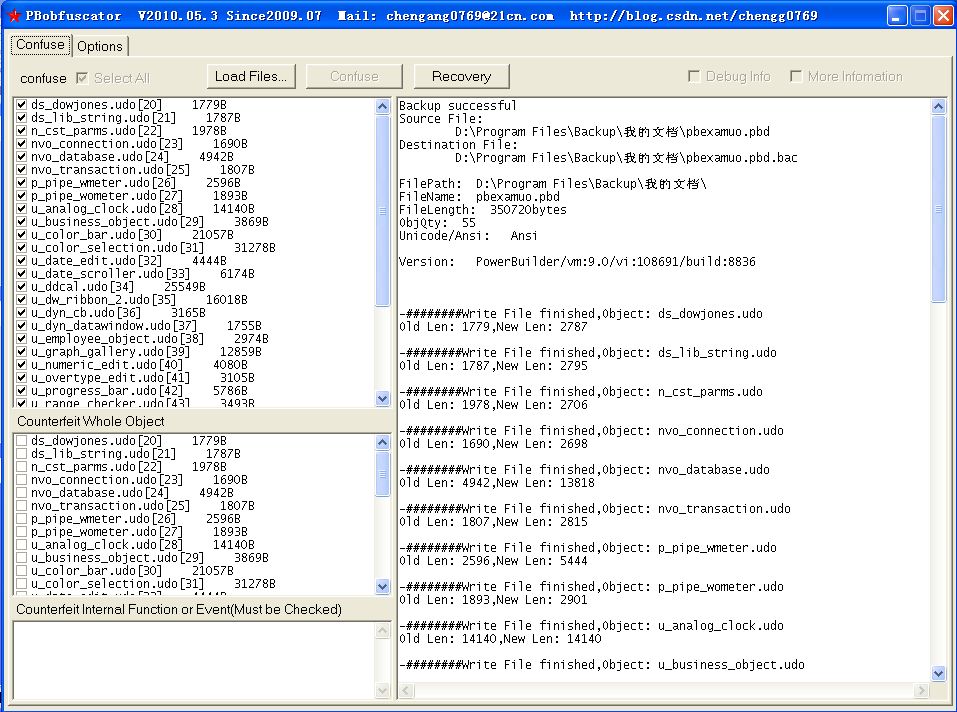
Task: Click the Recovery button
Action: point(460,76)
